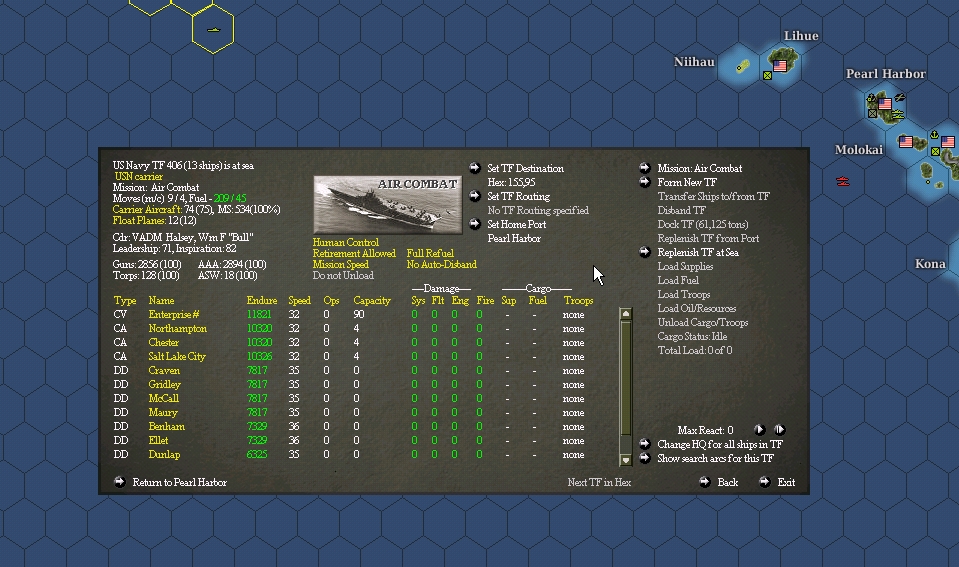Click Replenish TF from Port option
Viewport: 959px width, 567px height.
click(x=708, y=238)
